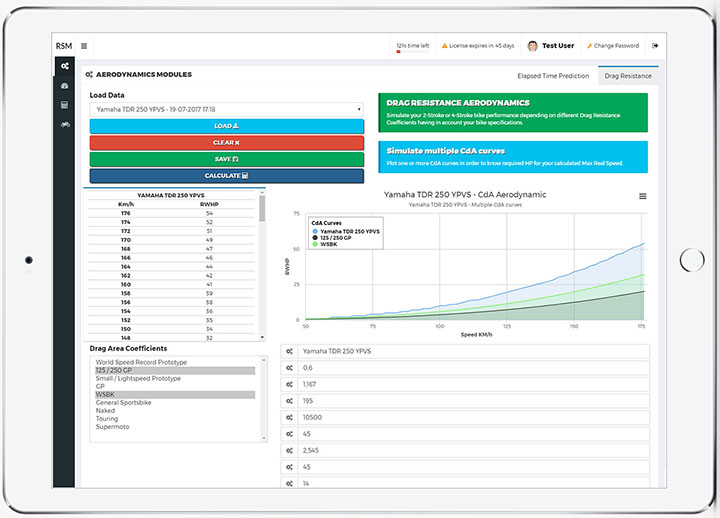Screen dimensions: 720x518
Task: Click the input field containing 10500
Action: [474, 417]
